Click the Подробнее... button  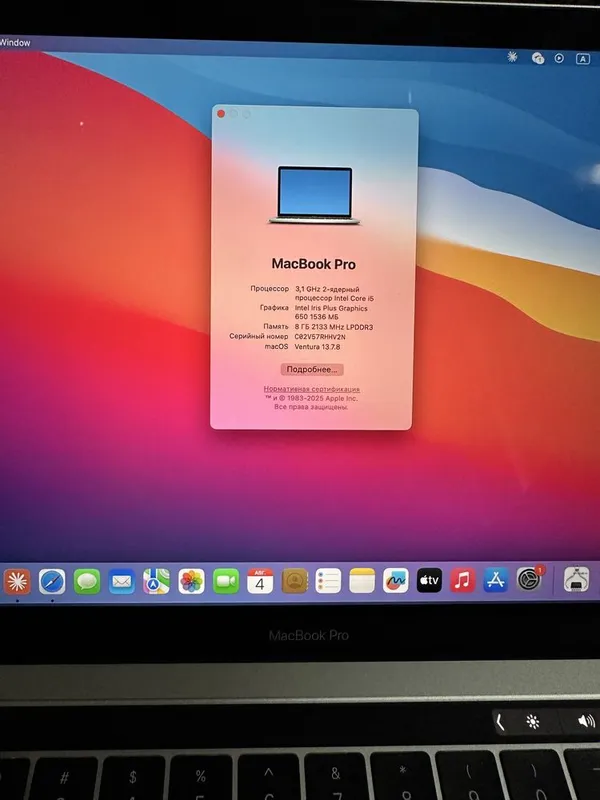(312, 369)
